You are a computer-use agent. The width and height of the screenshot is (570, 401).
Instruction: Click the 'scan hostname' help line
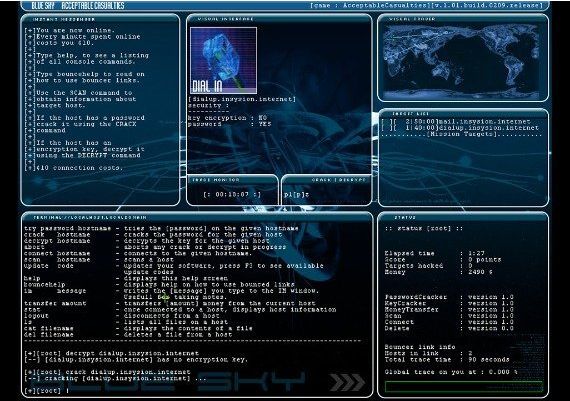pos(99,260)
